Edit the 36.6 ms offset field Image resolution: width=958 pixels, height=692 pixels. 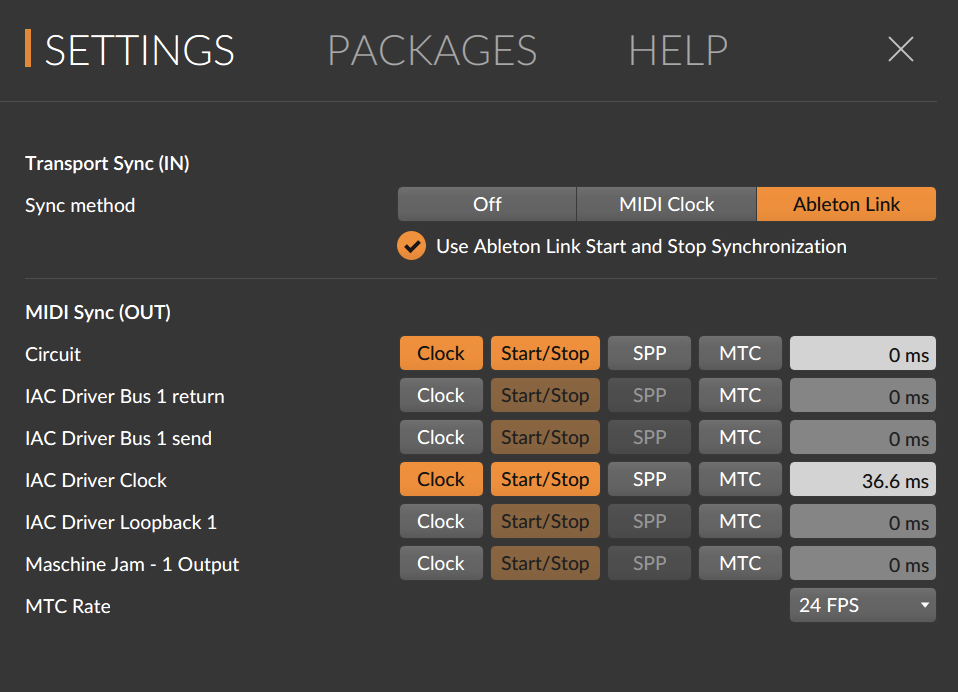[x=863, y=479]
